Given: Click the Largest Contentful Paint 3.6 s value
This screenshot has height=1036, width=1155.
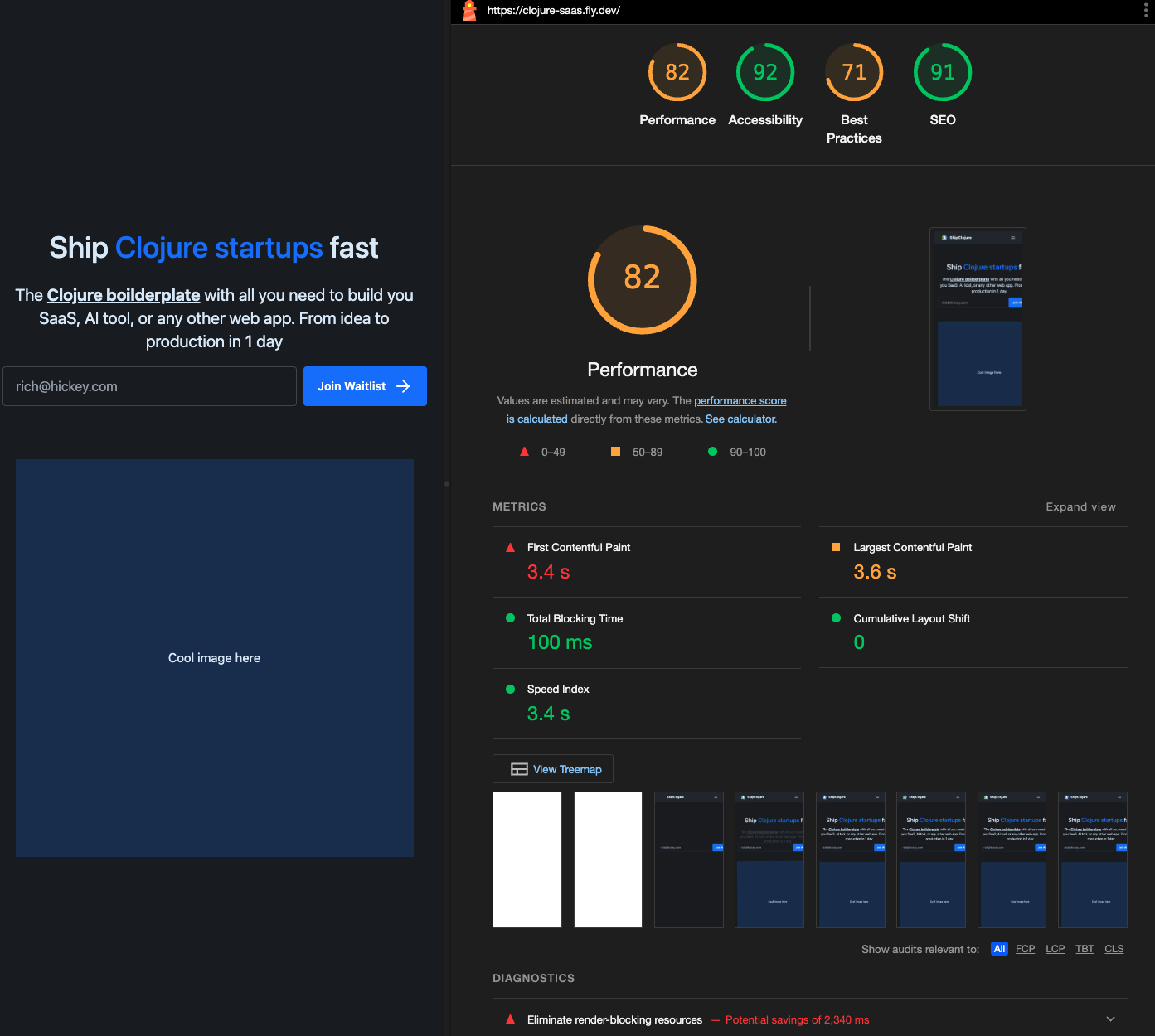Looking at the screenshot, I should [x=875, y=572].
